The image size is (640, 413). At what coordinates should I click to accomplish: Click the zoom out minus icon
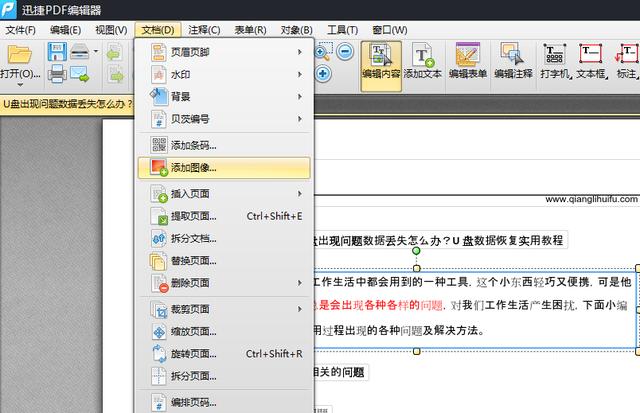(345, 51)
